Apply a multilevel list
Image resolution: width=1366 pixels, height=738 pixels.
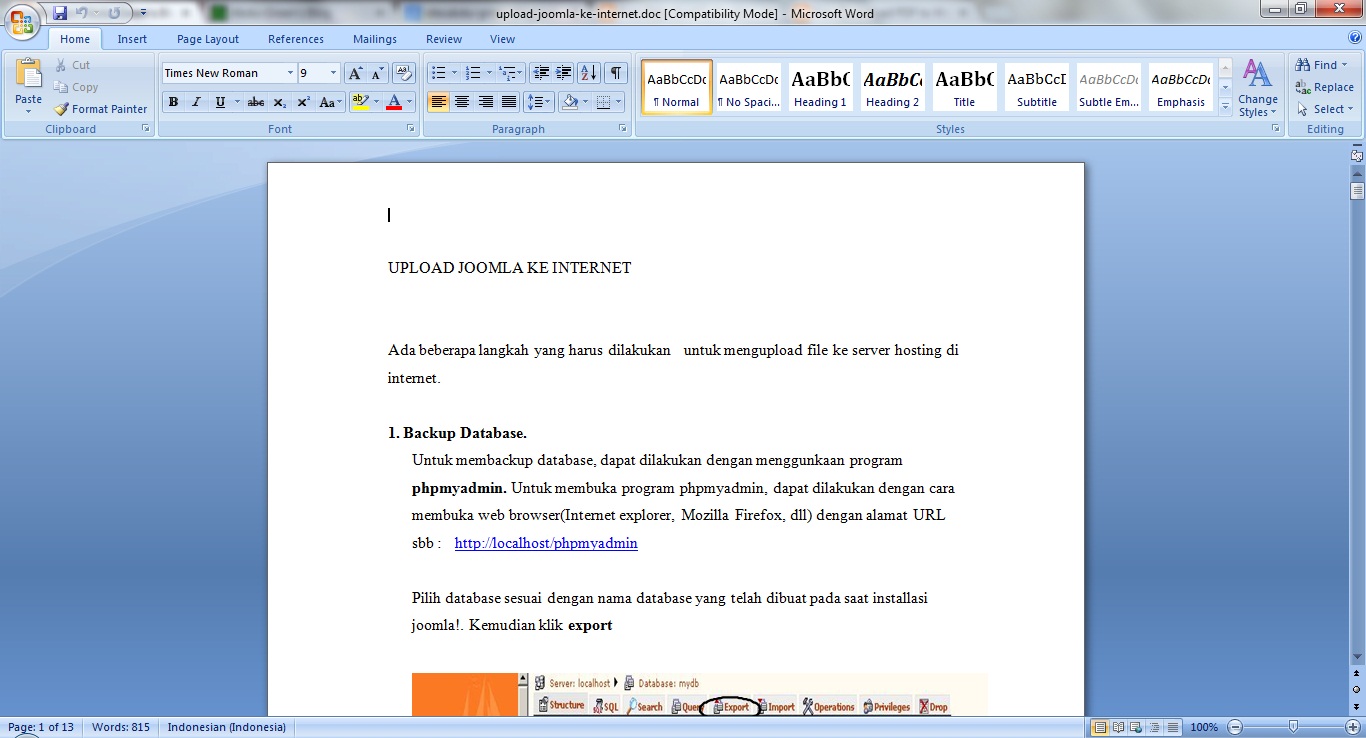coord(507,73)
